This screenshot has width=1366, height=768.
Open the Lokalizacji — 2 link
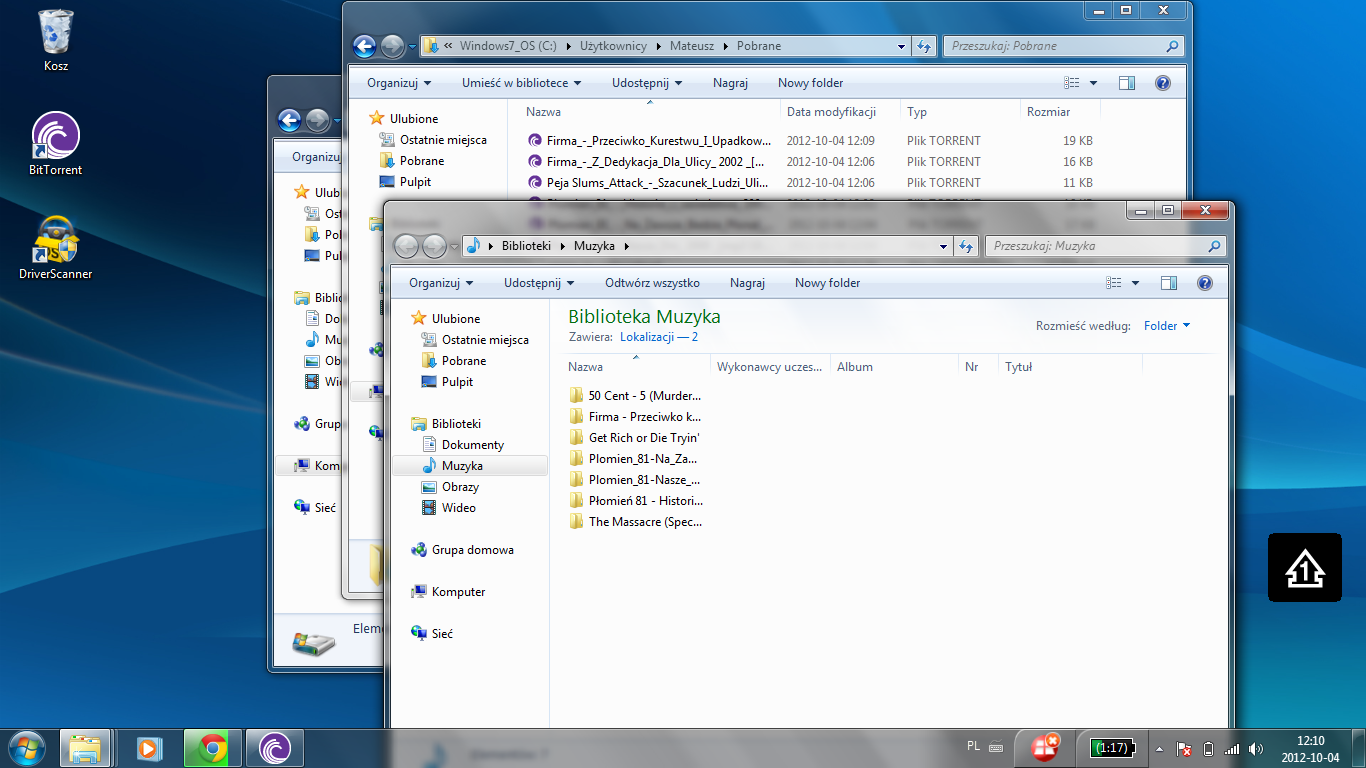(x=659, y=338)
